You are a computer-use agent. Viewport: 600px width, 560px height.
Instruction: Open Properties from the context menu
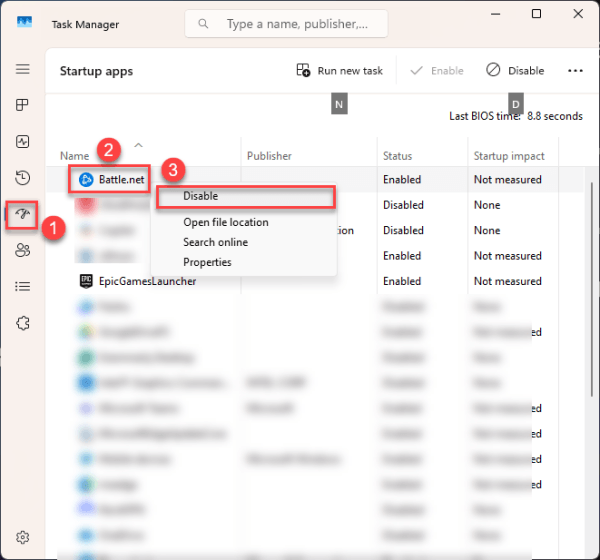(207, 262)
